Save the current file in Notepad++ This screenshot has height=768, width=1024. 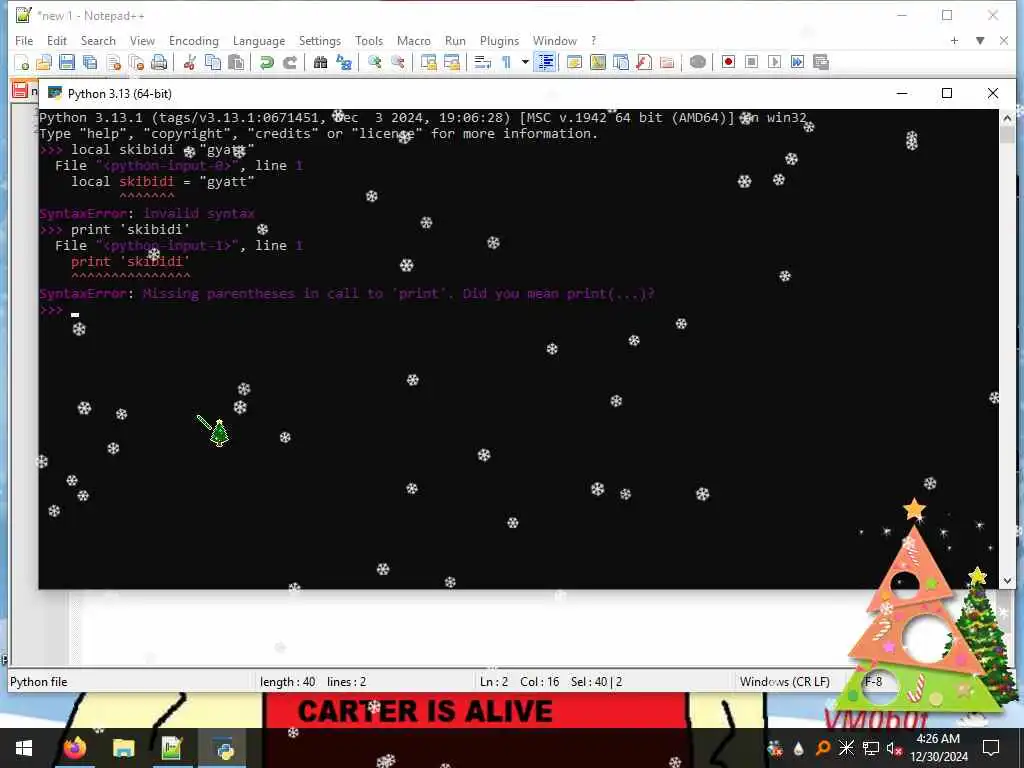pos(67,63)
